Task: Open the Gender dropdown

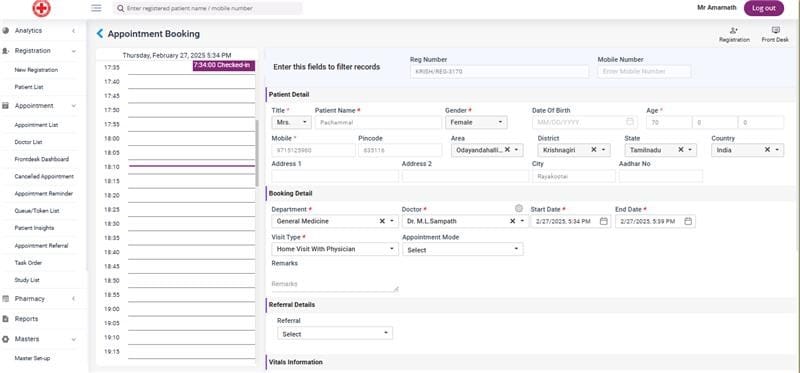Action: pyautogui.click(x=476, y=122)
